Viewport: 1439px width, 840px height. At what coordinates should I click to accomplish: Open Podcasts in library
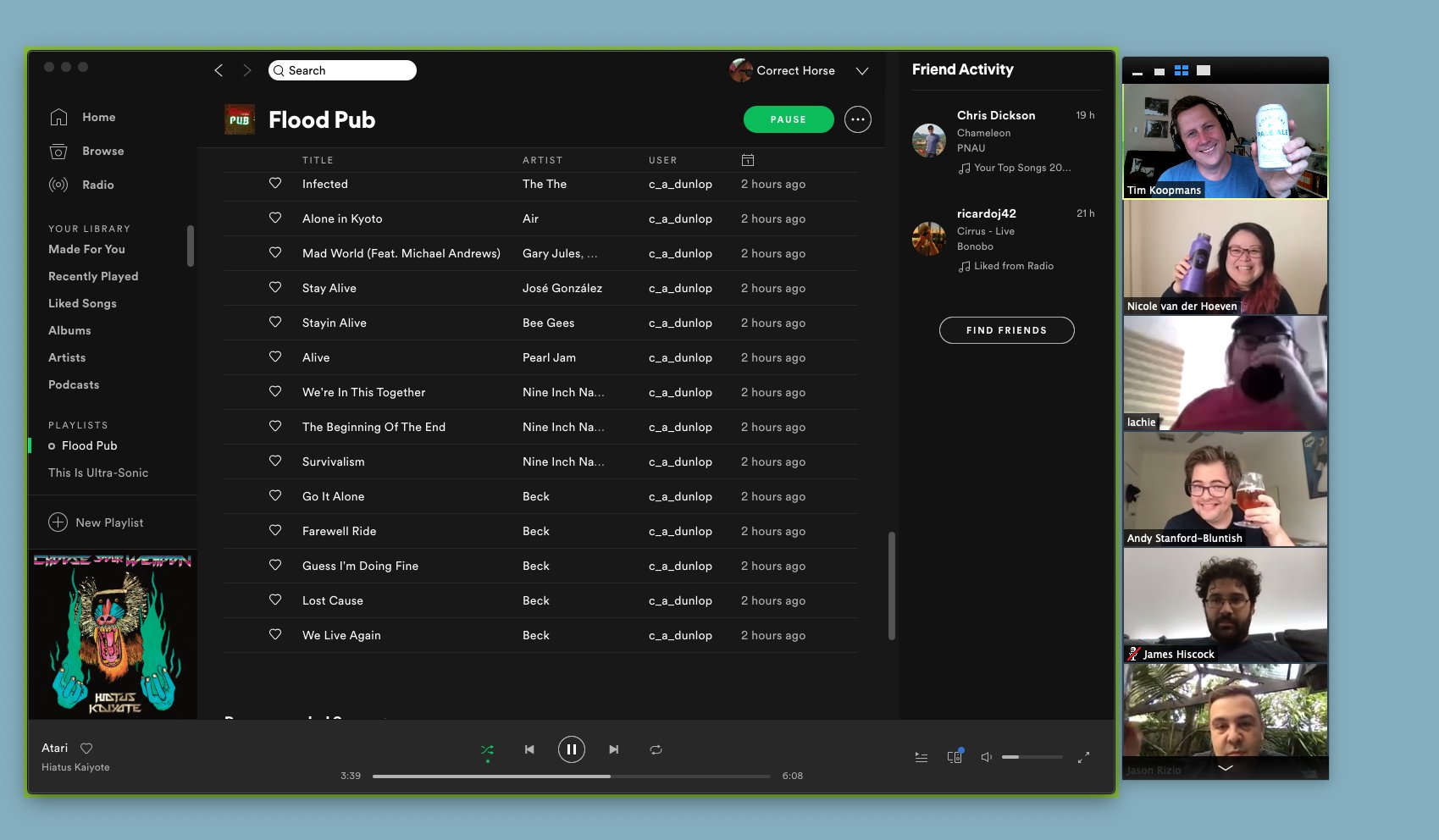74,384
